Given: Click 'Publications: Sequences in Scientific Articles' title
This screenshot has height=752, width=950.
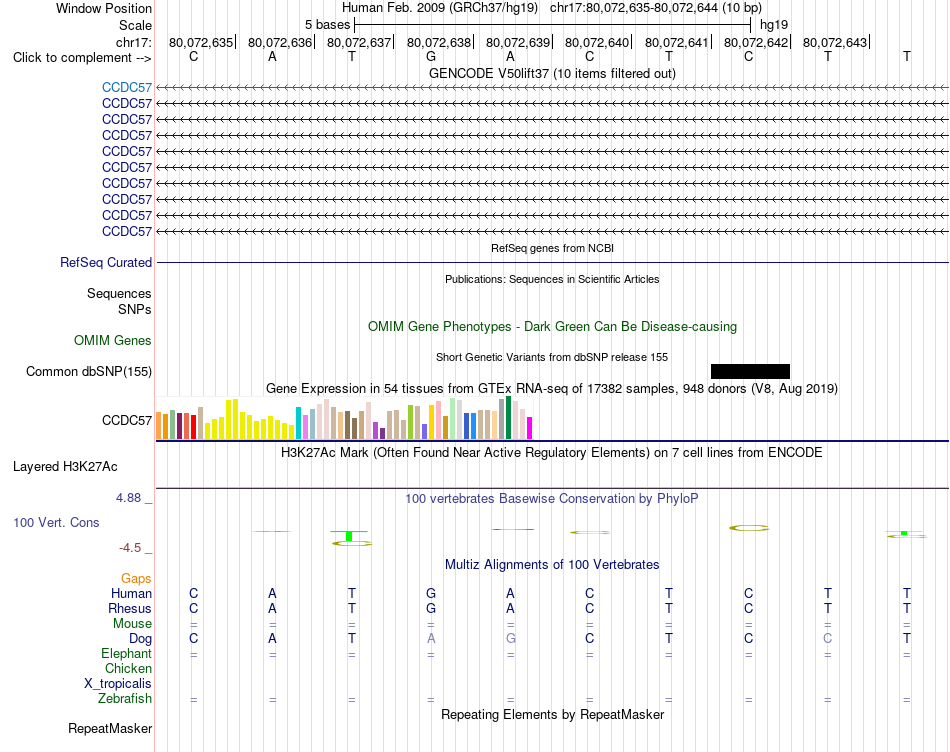Looking at the screenshot, I should (x=552, y=279).
